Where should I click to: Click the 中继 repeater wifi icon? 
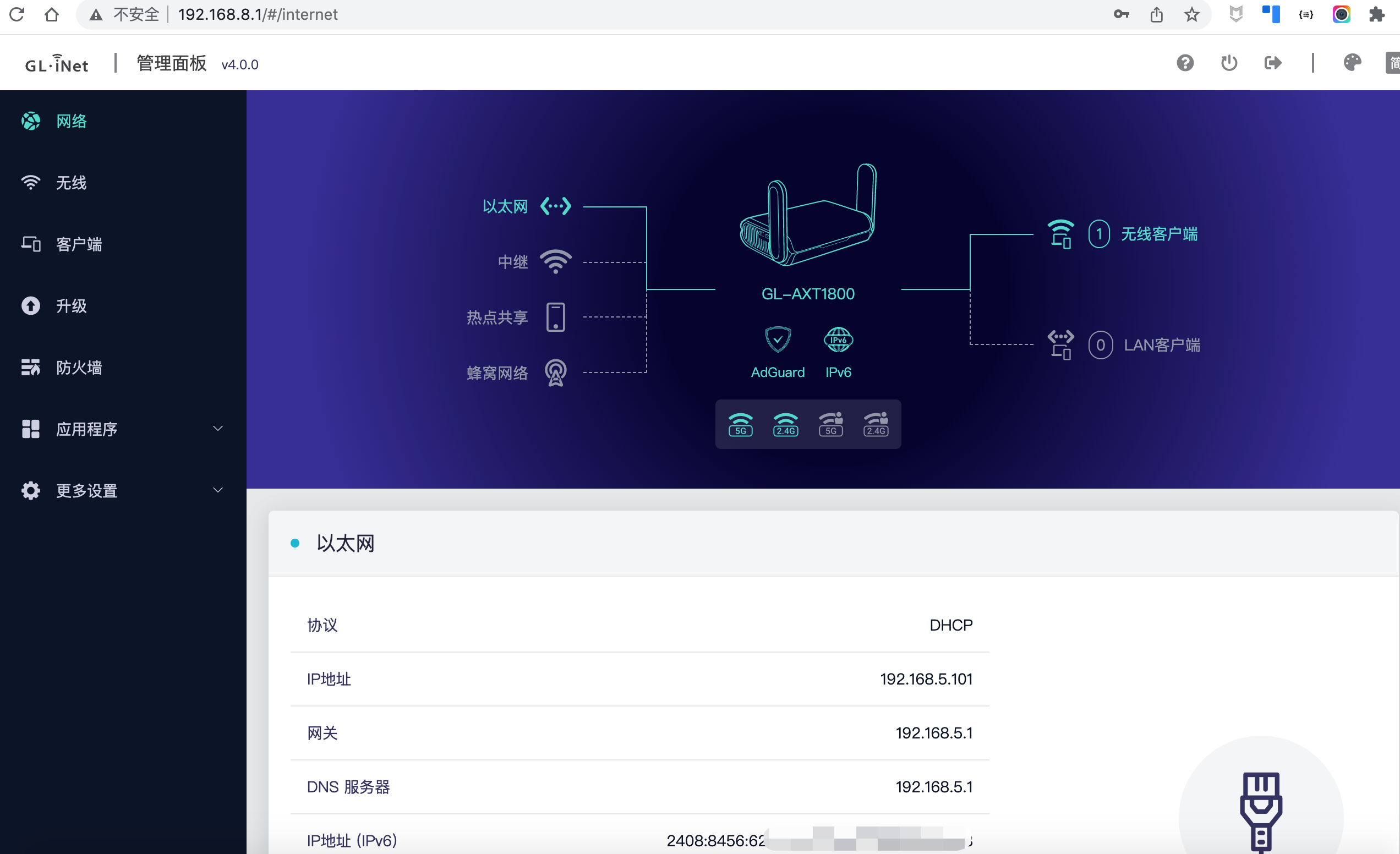pos(556,261)
